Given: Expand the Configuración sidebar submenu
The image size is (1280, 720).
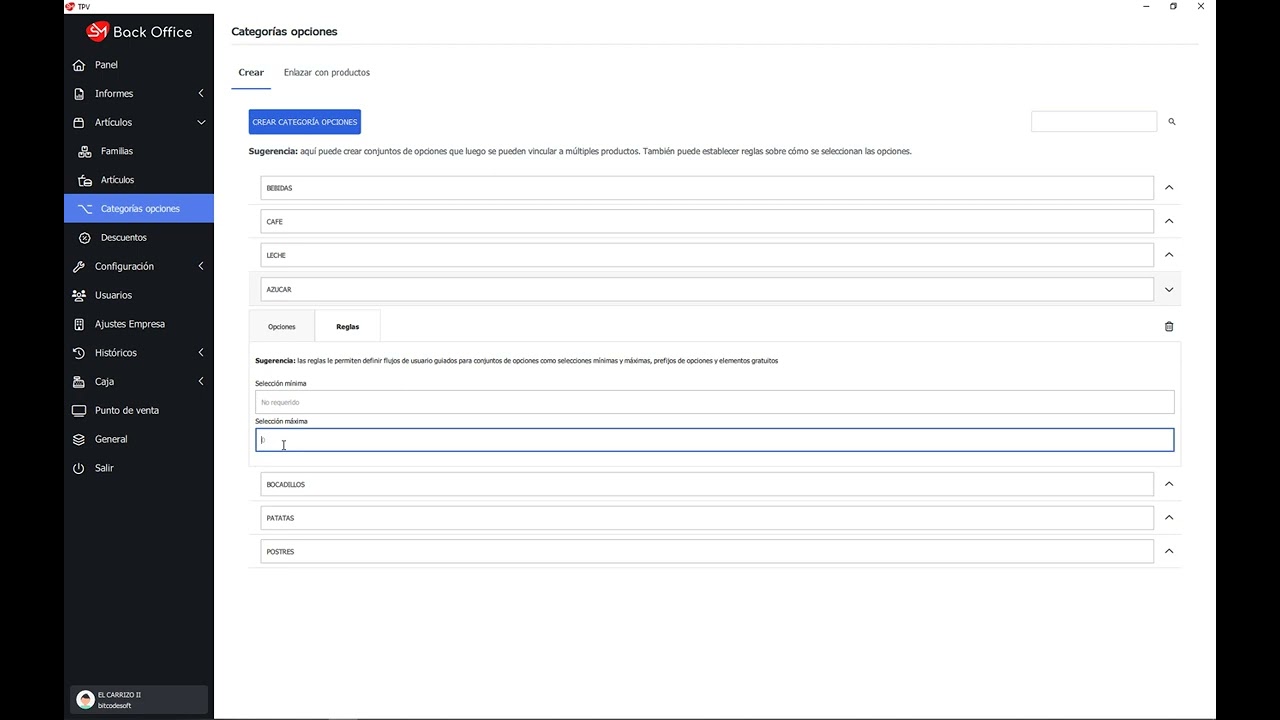Looking at the screenshot, I should click(201, 266).
